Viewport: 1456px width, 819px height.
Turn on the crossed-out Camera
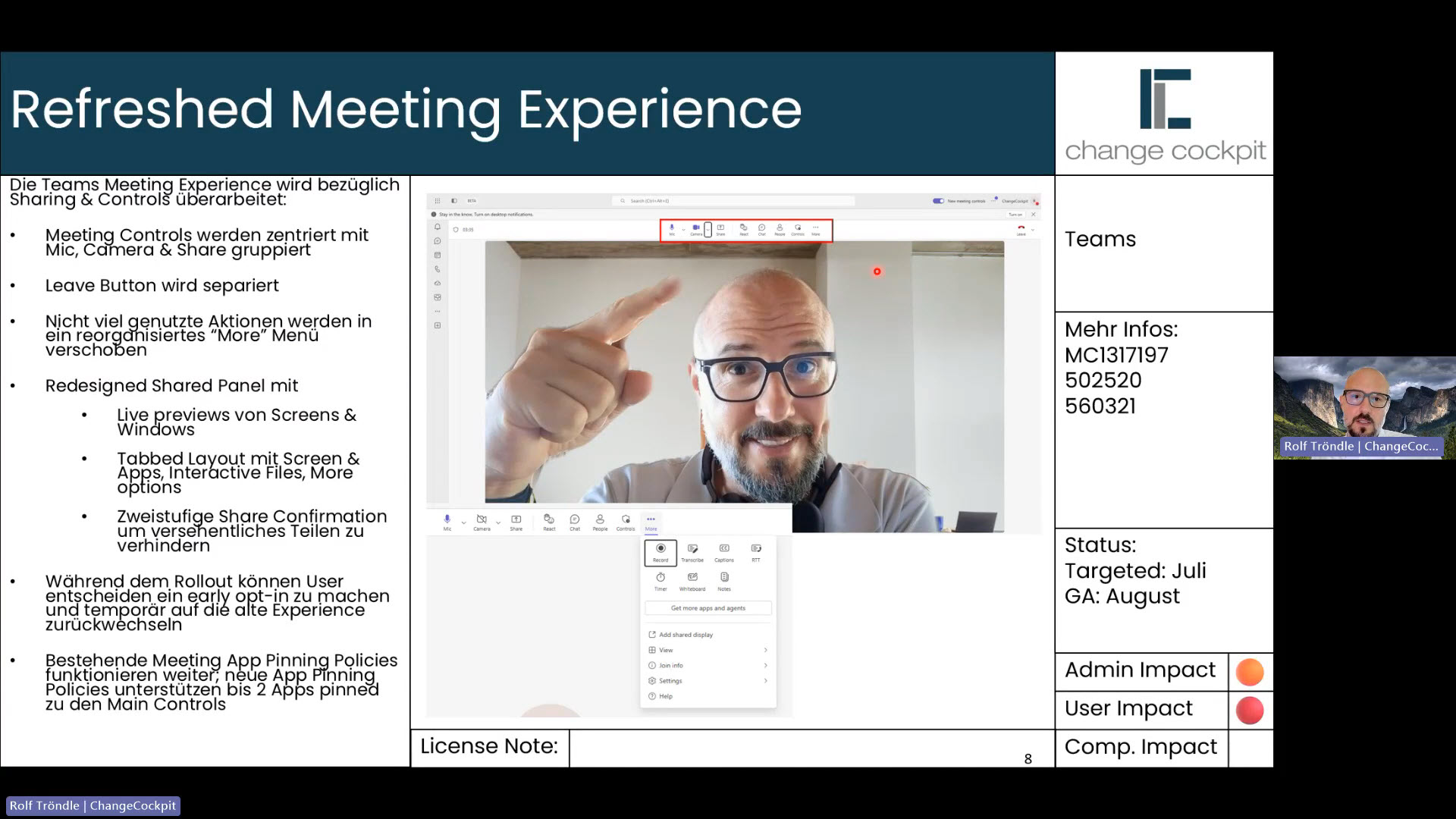coord(482,522)
